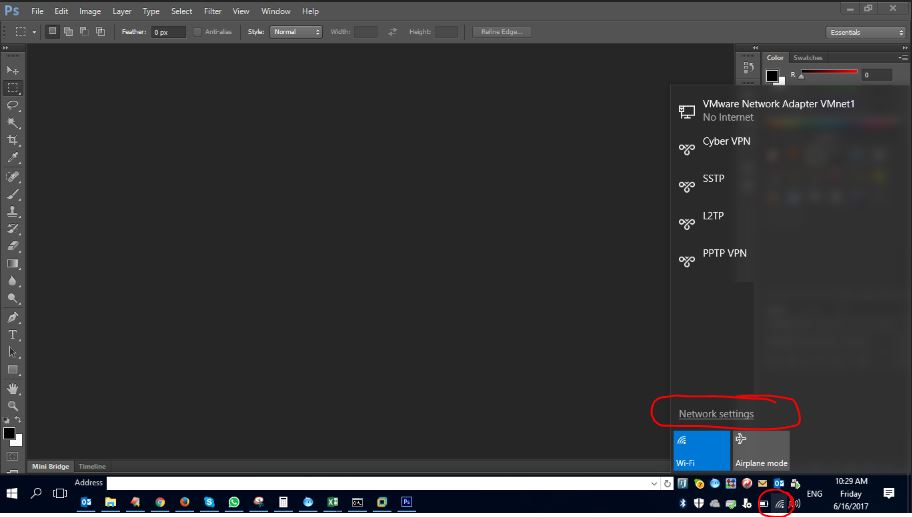
Task: Select the Horizontal Type tool
Action: coord(13,335)
